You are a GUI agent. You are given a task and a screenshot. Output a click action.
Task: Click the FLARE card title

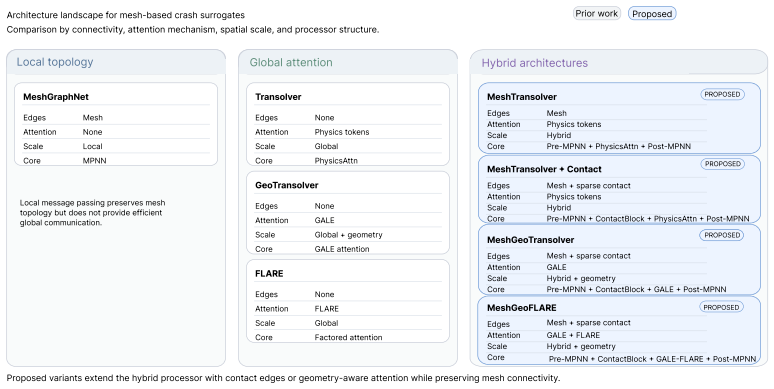point(269,274)
